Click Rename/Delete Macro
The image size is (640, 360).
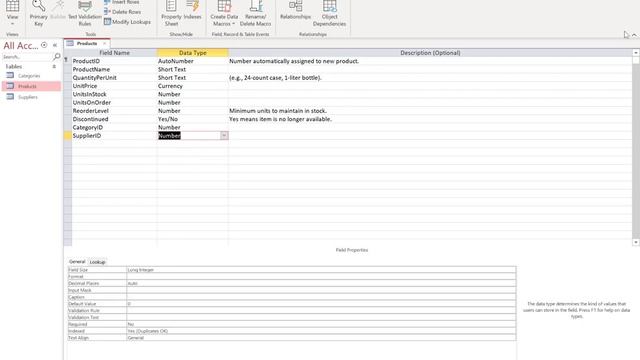[x=256, y=13]
